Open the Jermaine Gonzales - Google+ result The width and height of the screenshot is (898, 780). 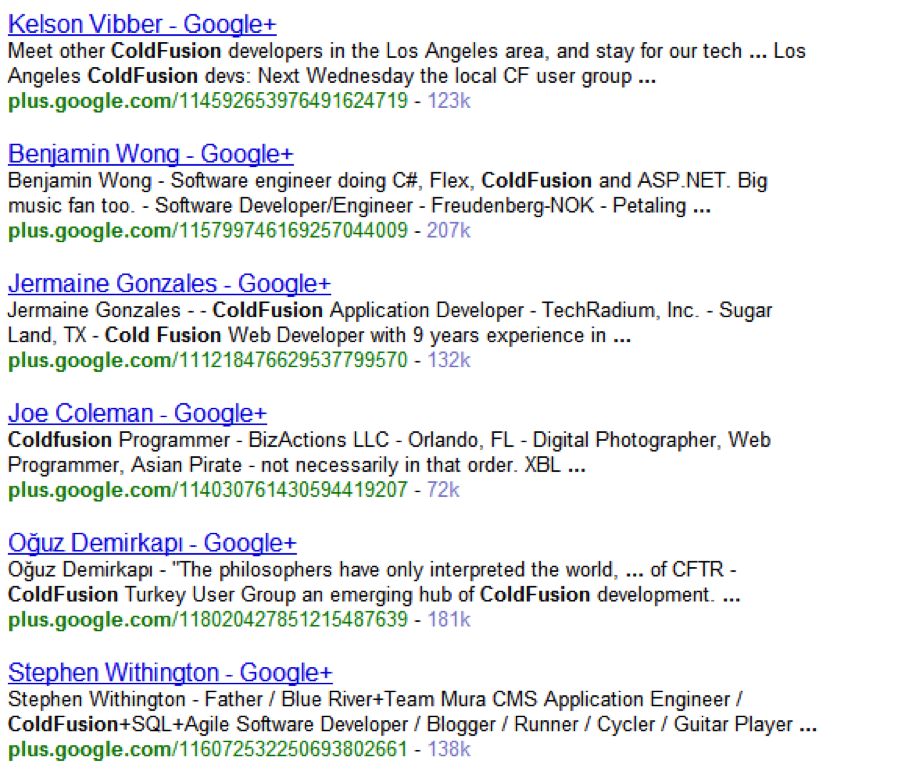coord(170,284)
